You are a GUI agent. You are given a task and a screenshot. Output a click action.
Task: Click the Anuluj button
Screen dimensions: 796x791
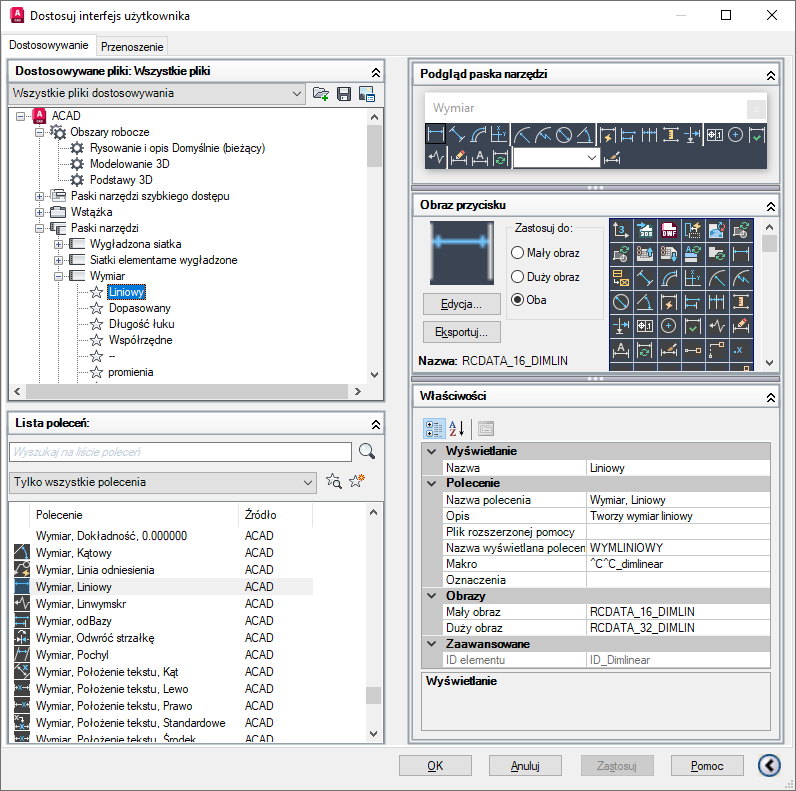pyautogui.click(x=525, y=766)
